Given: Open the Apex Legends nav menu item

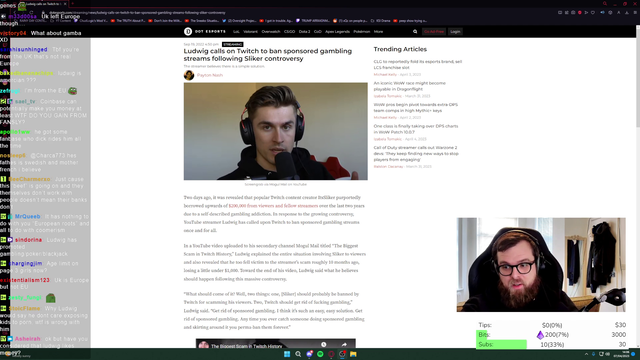Looking at the screenshot, I should (x=337, y=31).
